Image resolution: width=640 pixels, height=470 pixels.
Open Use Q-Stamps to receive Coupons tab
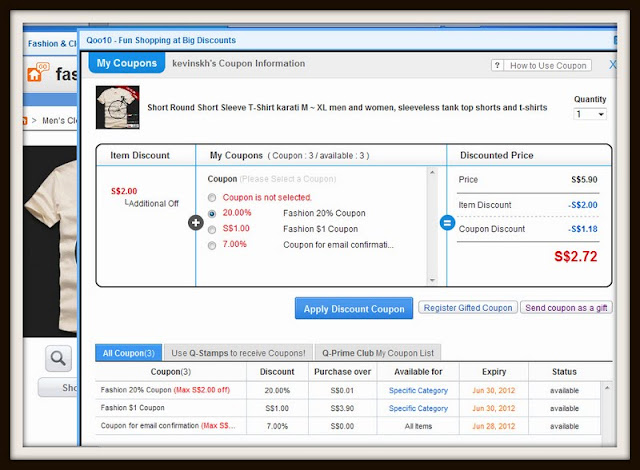238,353
